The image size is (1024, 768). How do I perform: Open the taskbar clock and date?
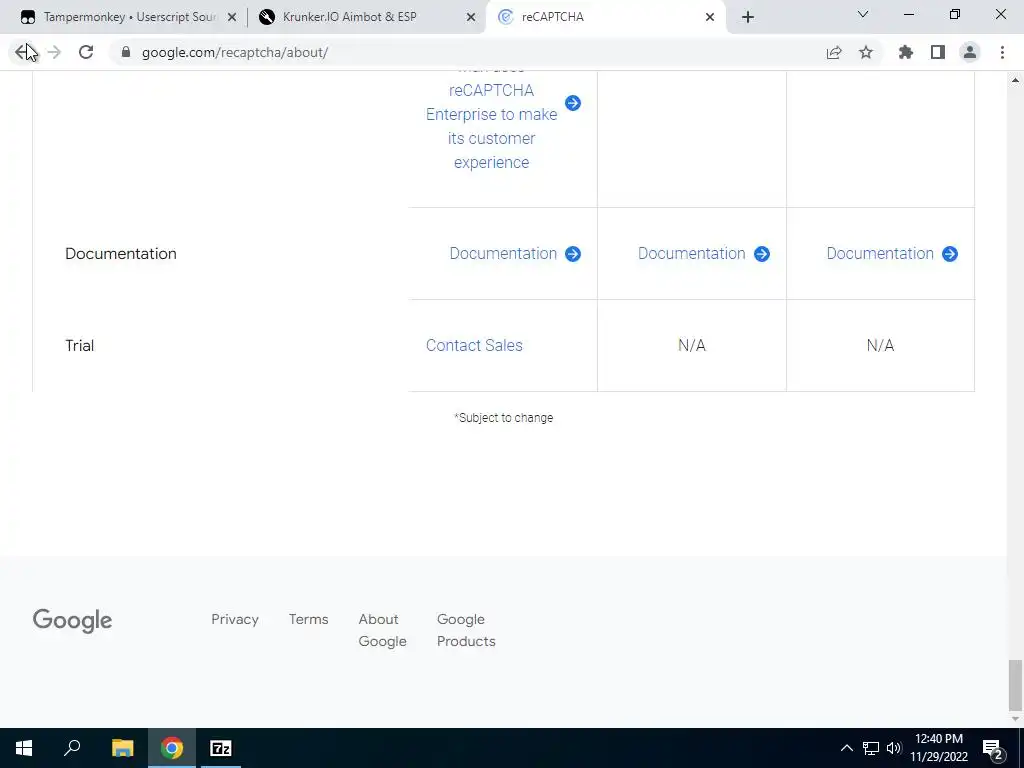[938, 748]
